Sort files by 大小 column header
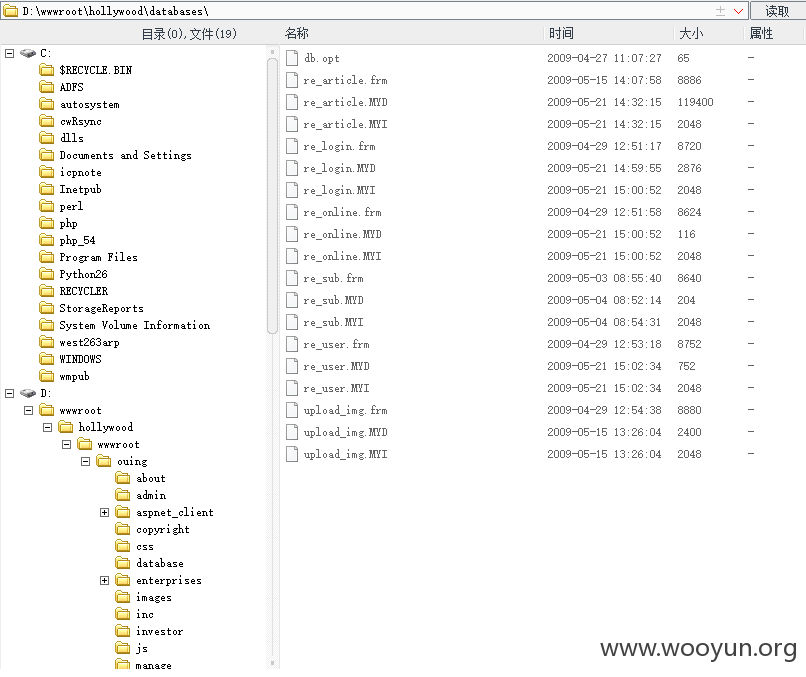This screenshot has width=806, height=677. tap(691, 33)
